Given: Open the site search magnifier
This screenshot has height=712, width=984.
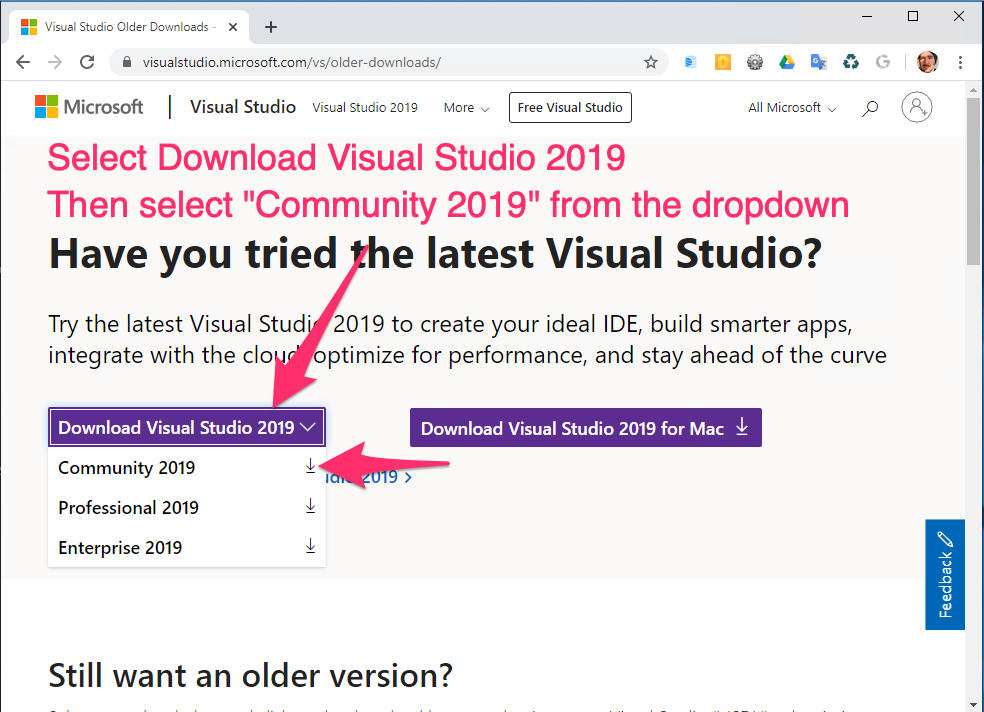Looking at the screenshot, I should click(x=870, y=108).
